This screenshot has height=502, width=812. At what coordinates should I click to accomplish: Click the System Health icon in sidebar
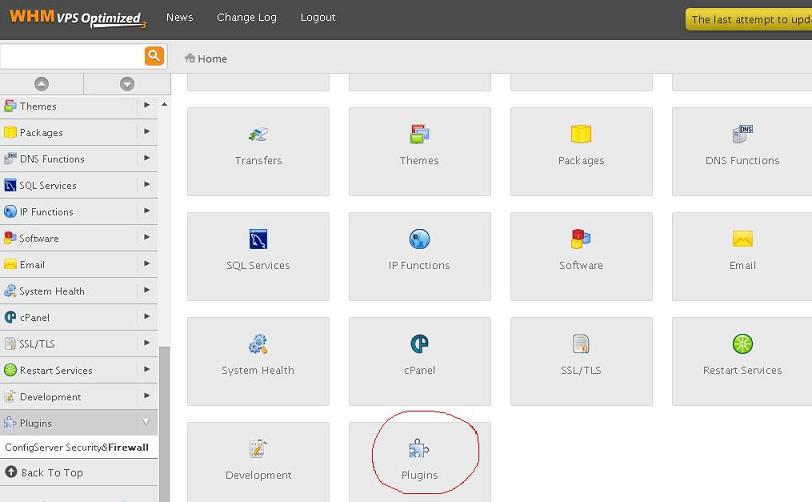[10, 291]
